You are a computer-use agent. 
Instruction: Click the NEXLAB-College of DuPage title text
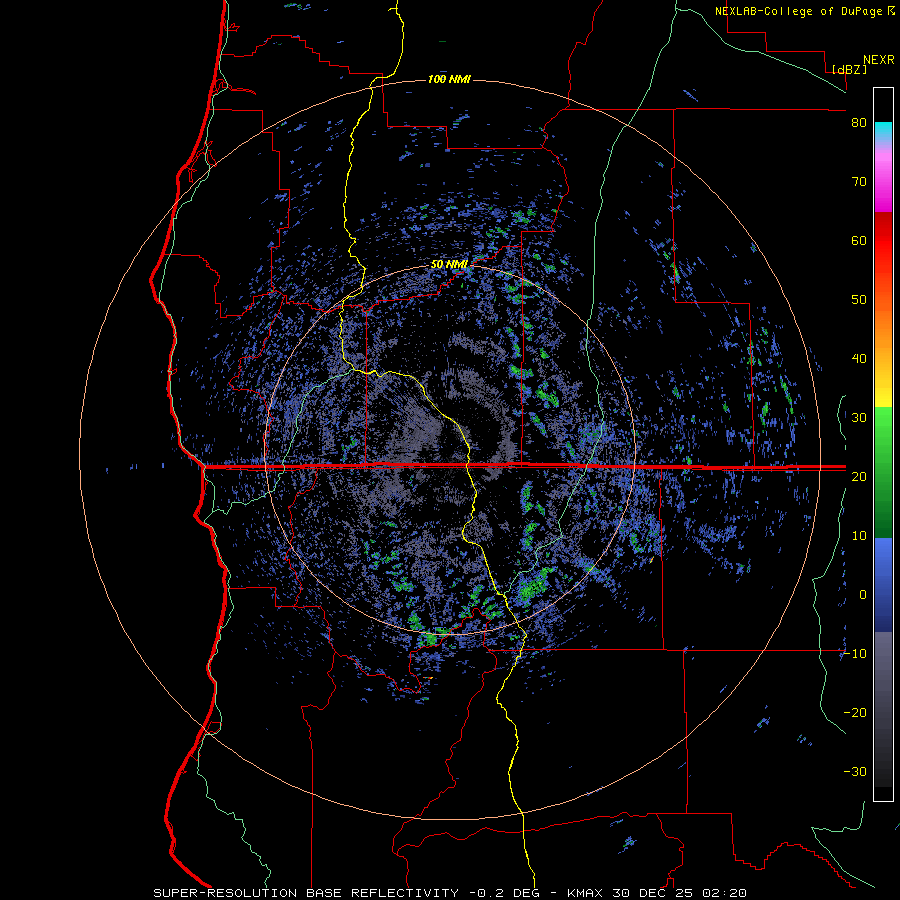coord(798,11)
